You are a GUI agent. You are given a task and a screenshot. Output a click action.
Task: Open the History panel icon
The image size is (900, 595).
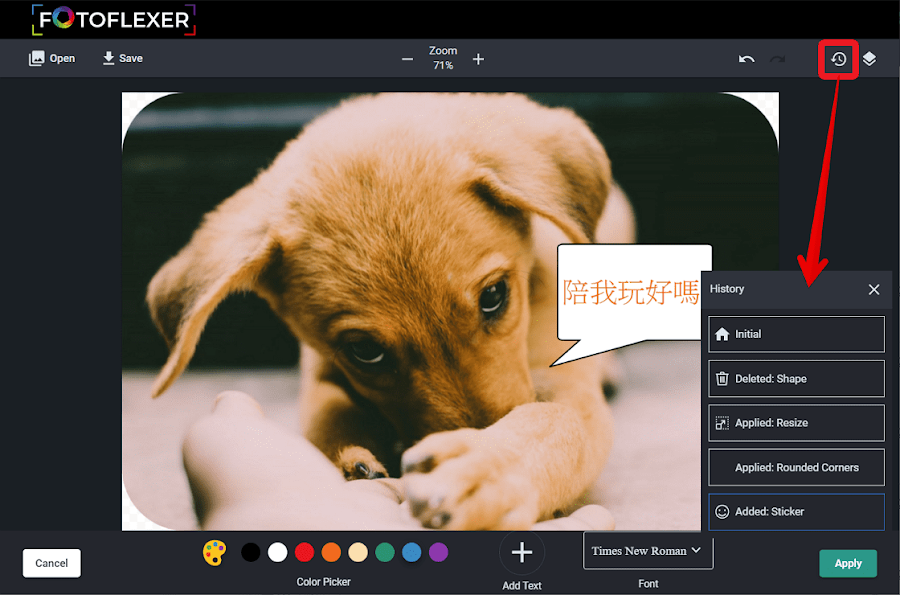click(838, 59)
